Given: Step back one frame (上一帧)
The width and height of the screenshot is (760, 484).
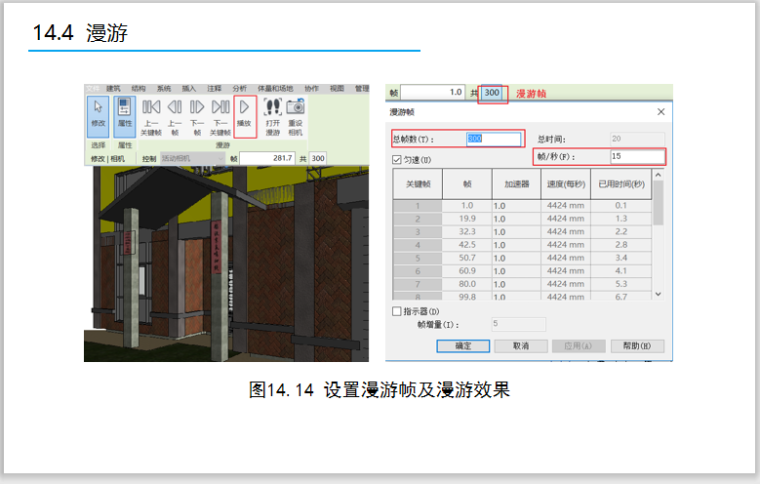Looking at the screenshot, I should (174, 115).
